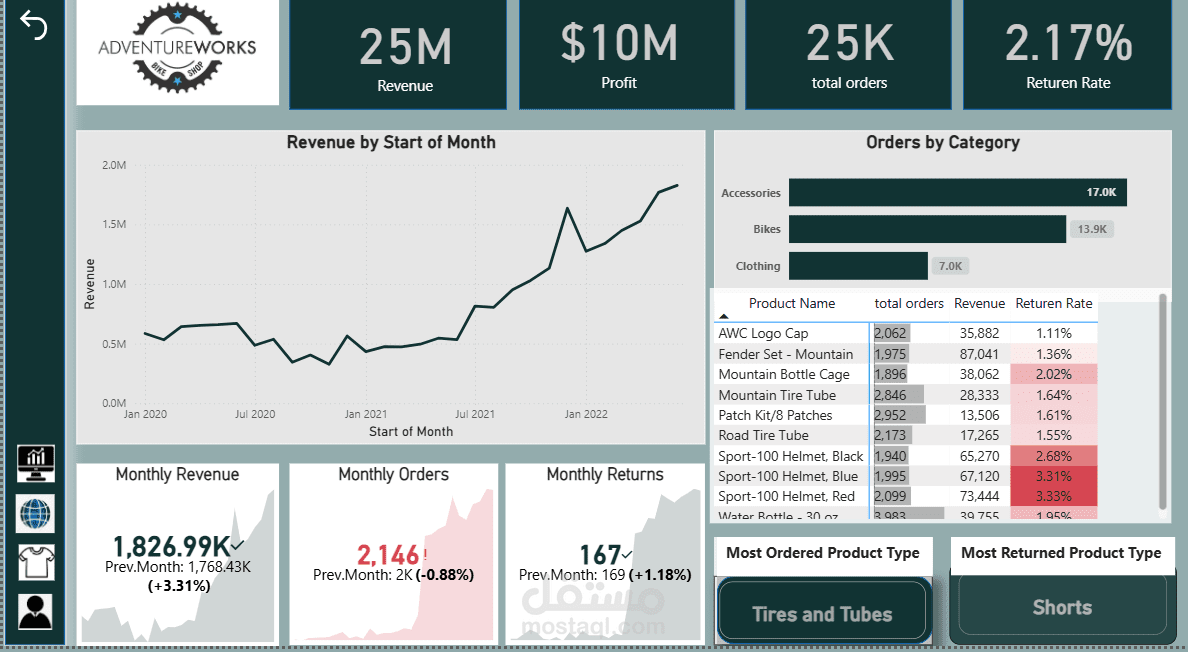Click the sort arrow under Product Name header
The width and height of the screenshot is (1188, 652).
click(724, 317)
